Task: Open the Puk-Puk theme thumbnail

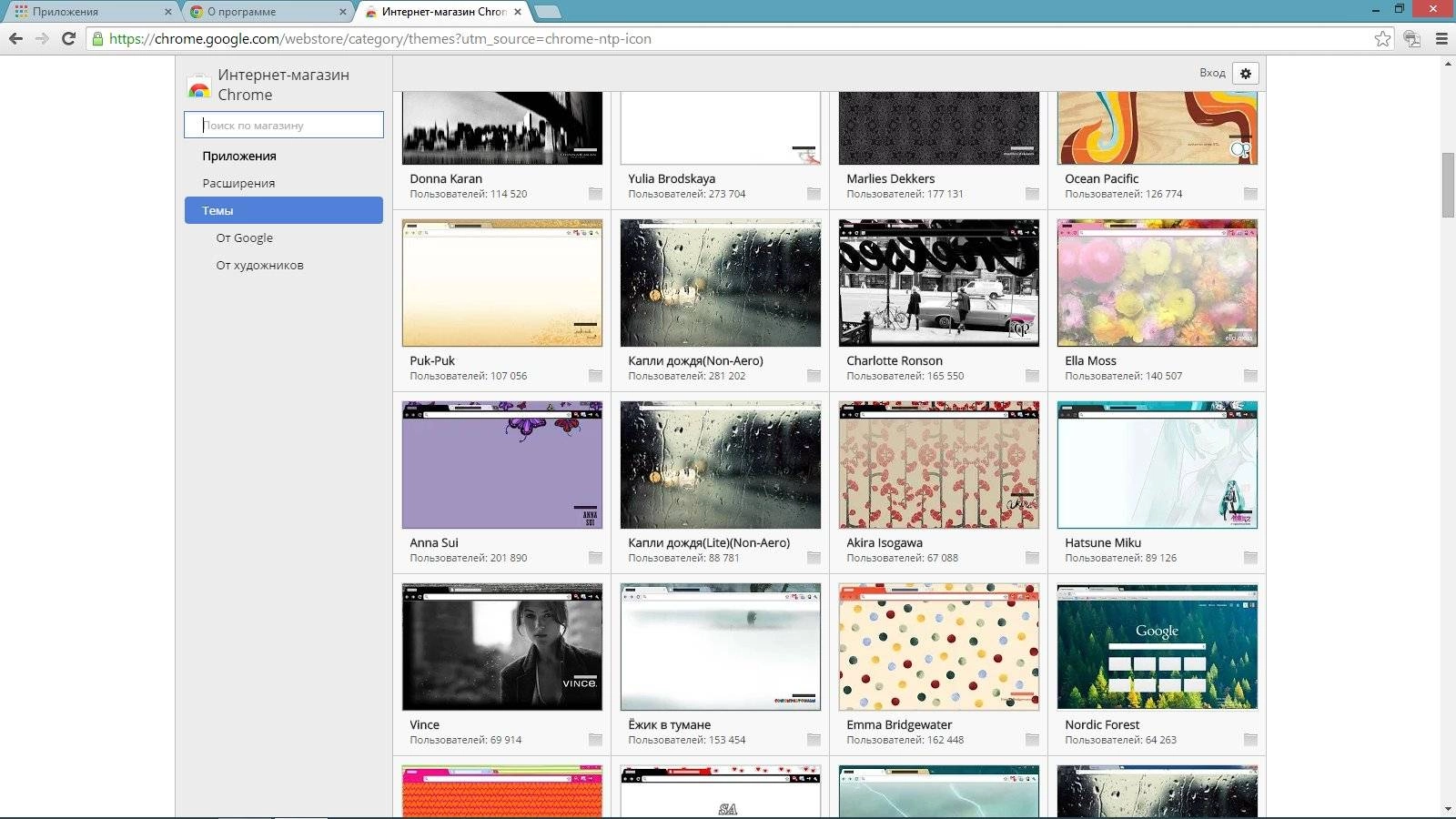Action: [x=502, y=283]
